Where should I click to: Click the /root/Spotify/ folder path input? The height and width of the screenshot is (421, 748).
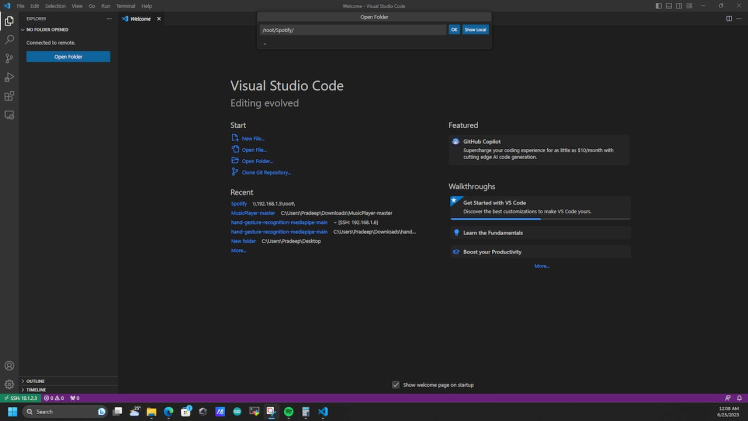pos(352,30)
